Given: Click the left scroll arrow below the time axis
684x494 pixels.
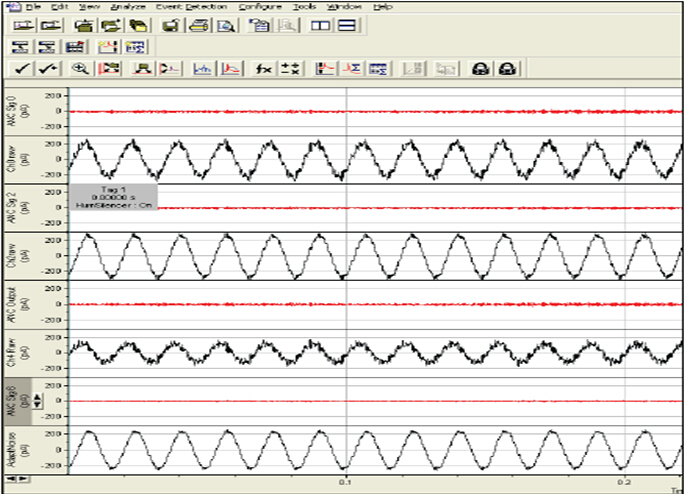Looking at the screenshot, I should 8,479.
